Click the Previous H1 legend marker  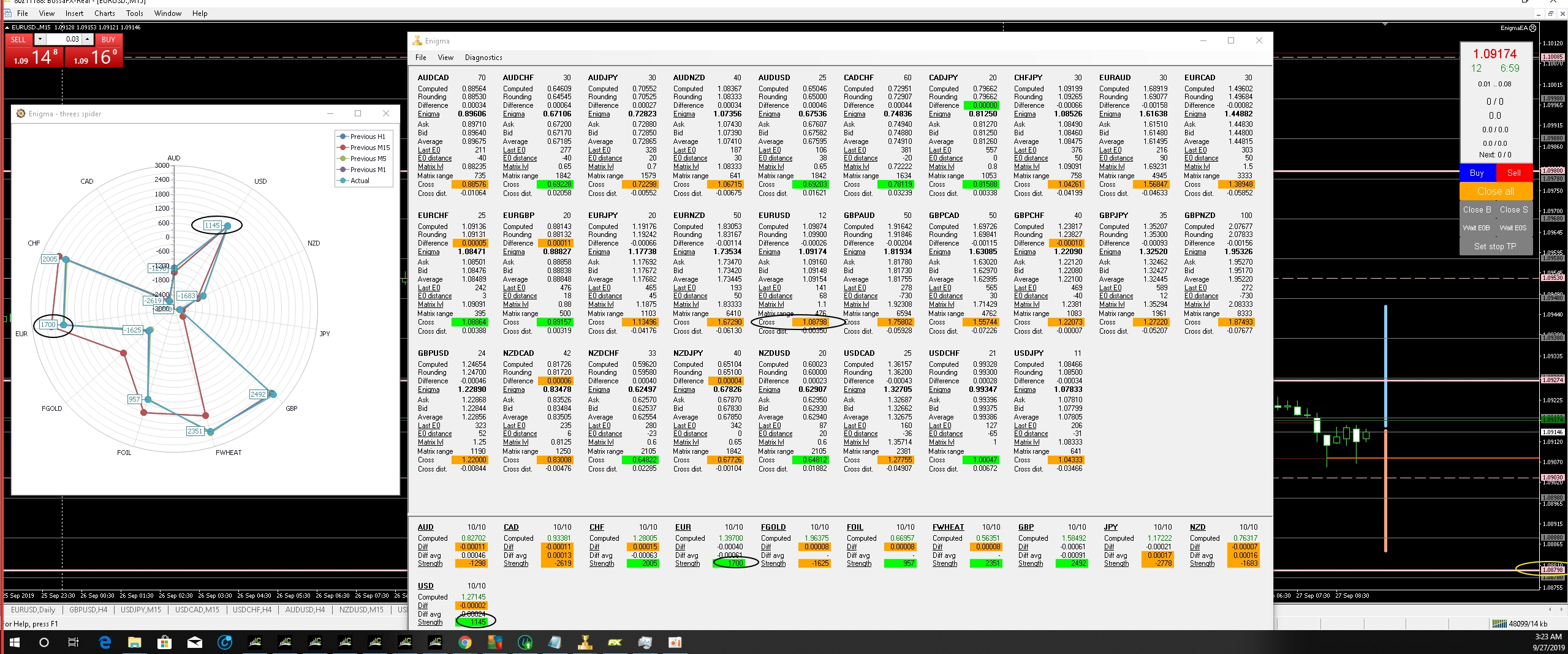[x=343, y=137]
